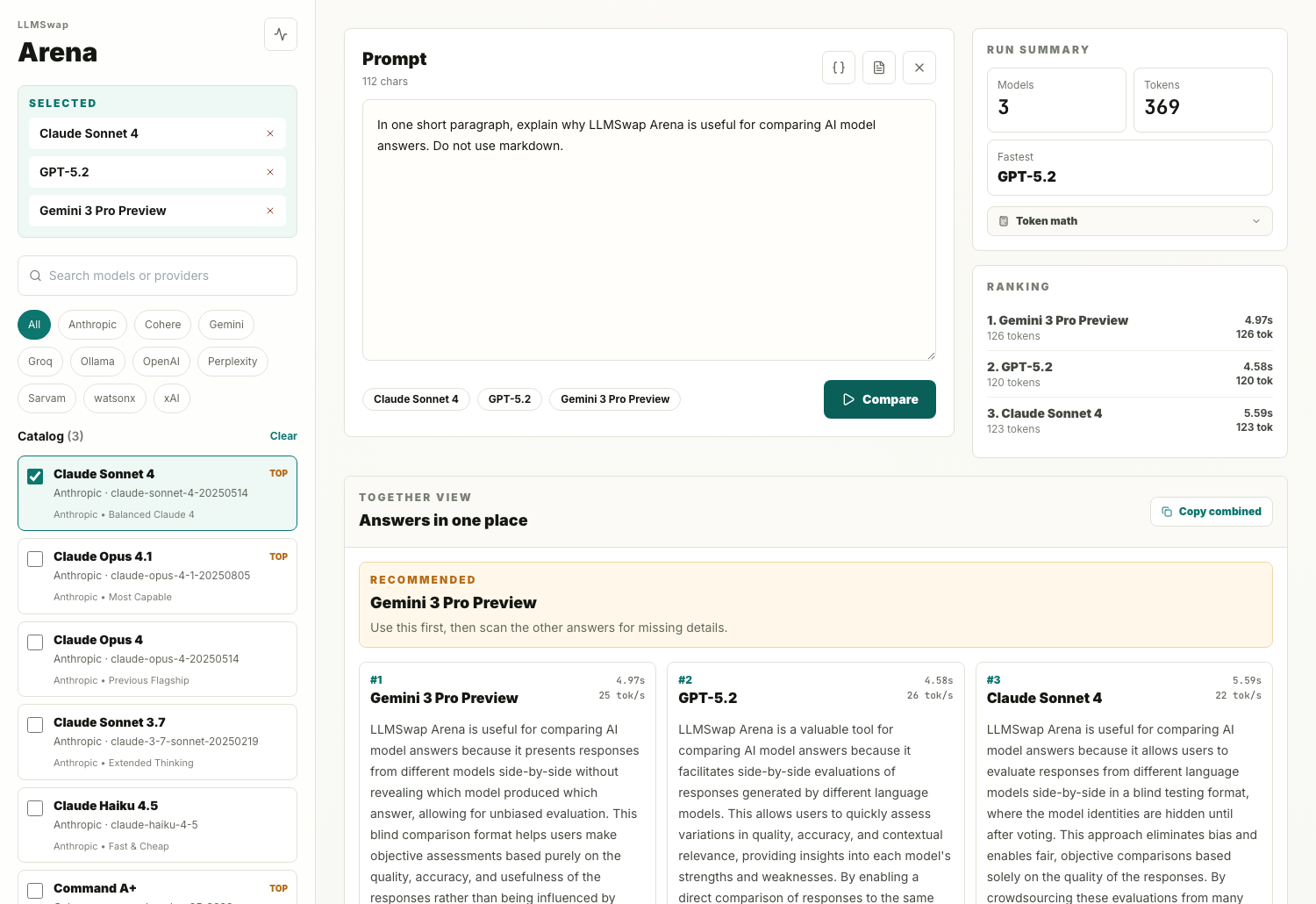The width and height of the screenshot is (1316, 904).
Task: Focus the Search models or providers field
Action: [x=157, y=276]
